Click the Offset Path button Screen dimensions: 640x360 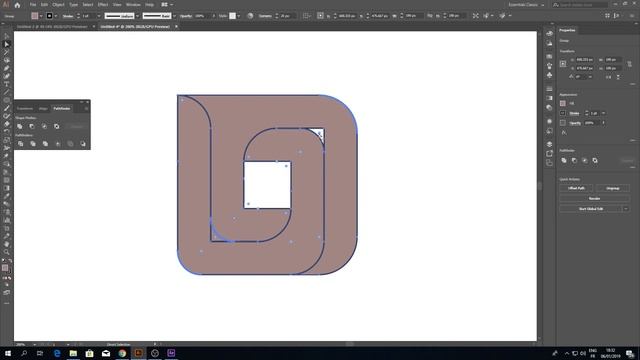coord(576,188)
